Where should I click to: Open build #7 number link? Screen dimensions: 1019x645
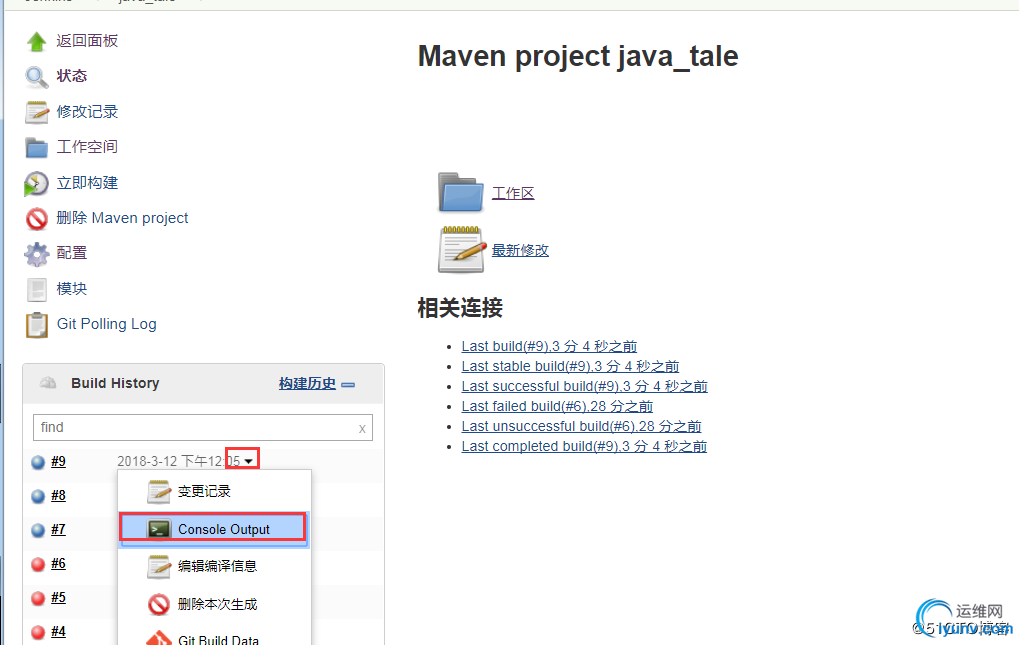pyautogui.click(x=58, y=529)
